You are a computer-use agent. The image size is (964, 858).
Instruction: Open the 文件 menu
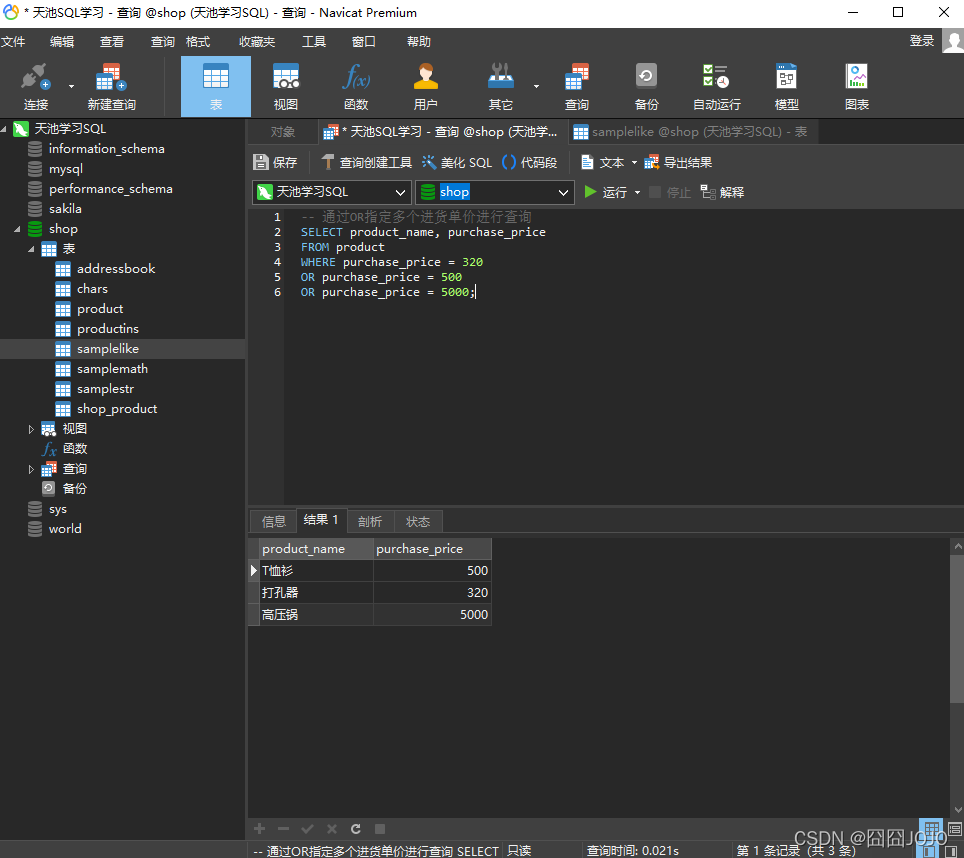[13, 41]
